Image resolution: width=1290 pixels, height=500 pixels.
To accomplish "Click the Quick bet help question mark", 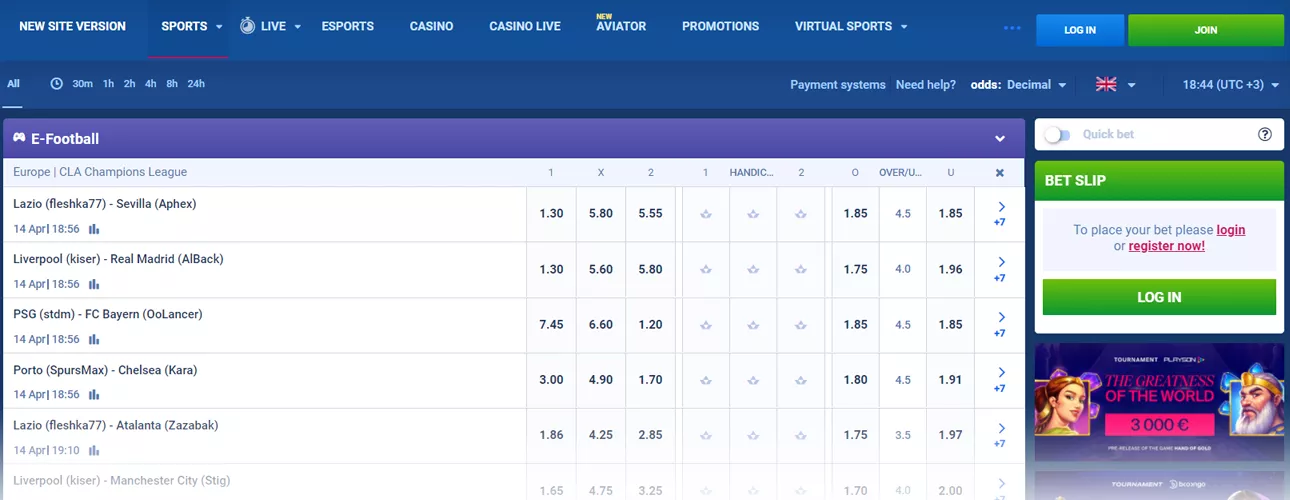I will (x=1264, y=134).
